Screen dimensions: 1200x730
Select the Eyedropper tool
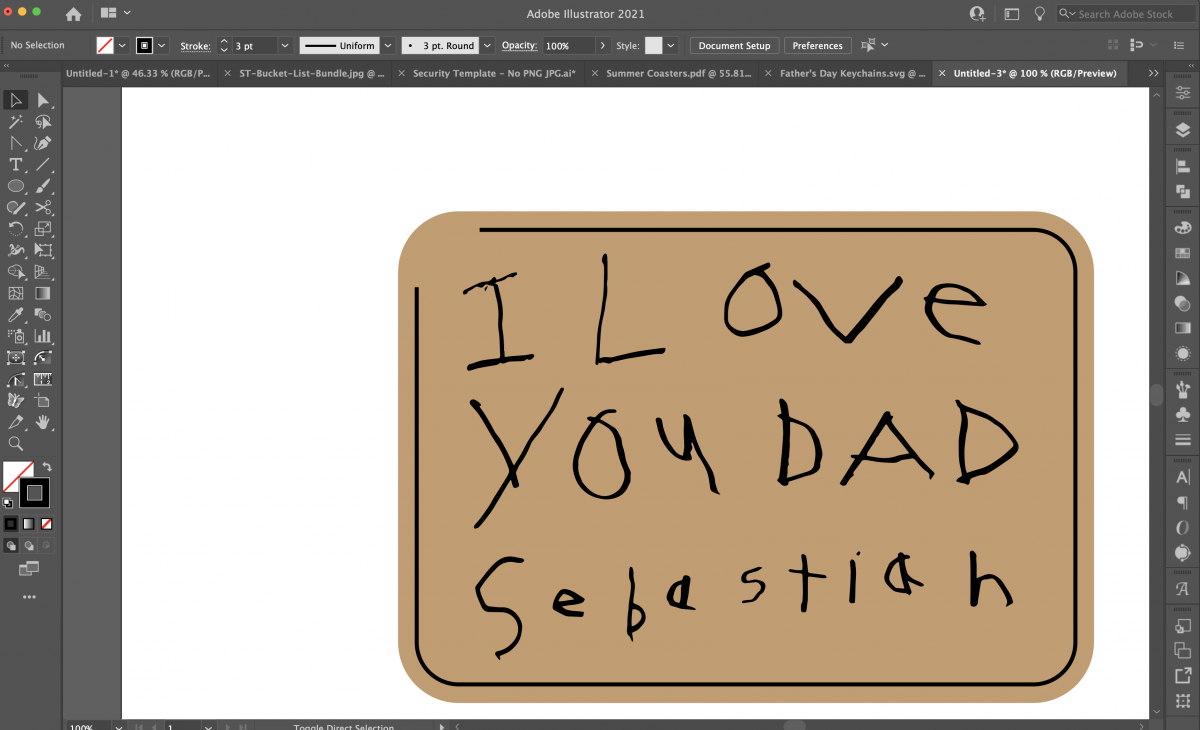click(x=16, y=315)
